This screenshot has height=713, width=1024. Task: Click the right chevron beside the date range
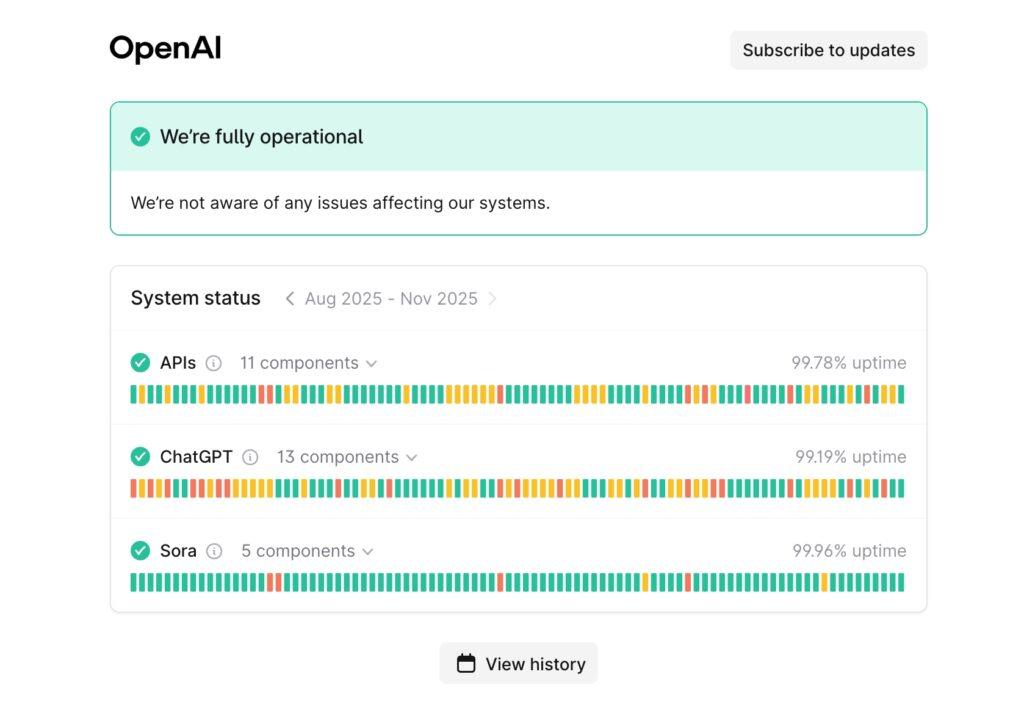pos(492,298)
